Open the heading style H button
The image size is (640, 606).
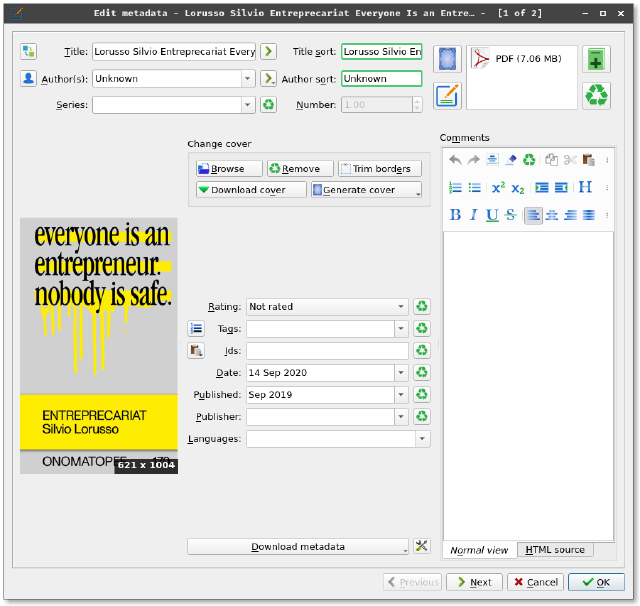[585, 188]
